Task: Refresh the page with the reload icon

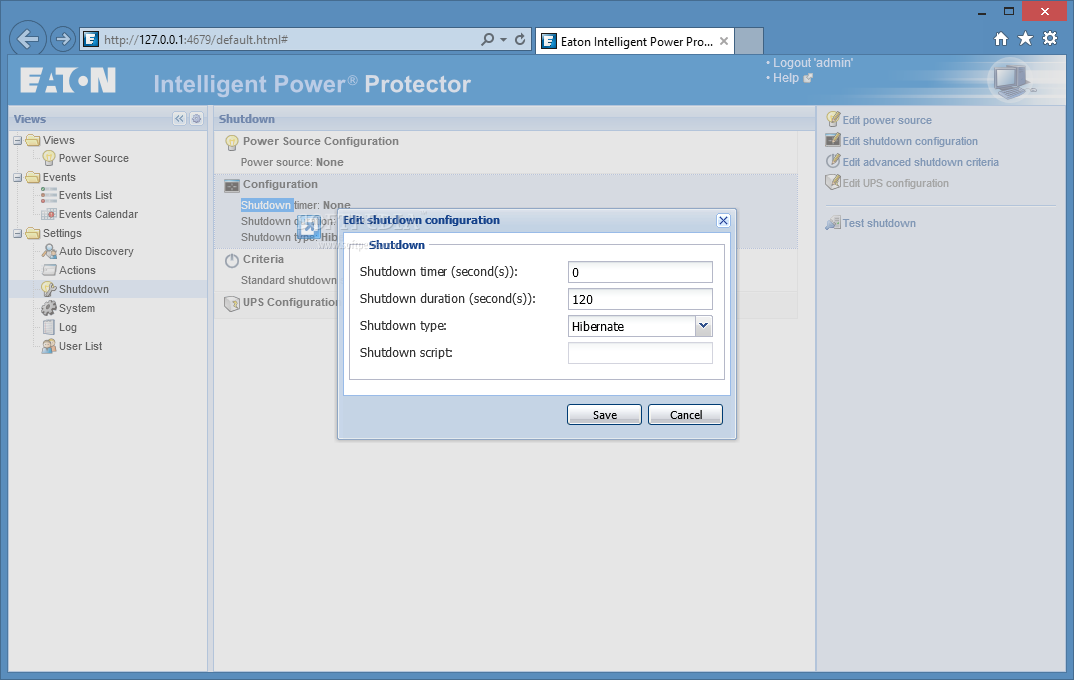Action: coord(520,40)
